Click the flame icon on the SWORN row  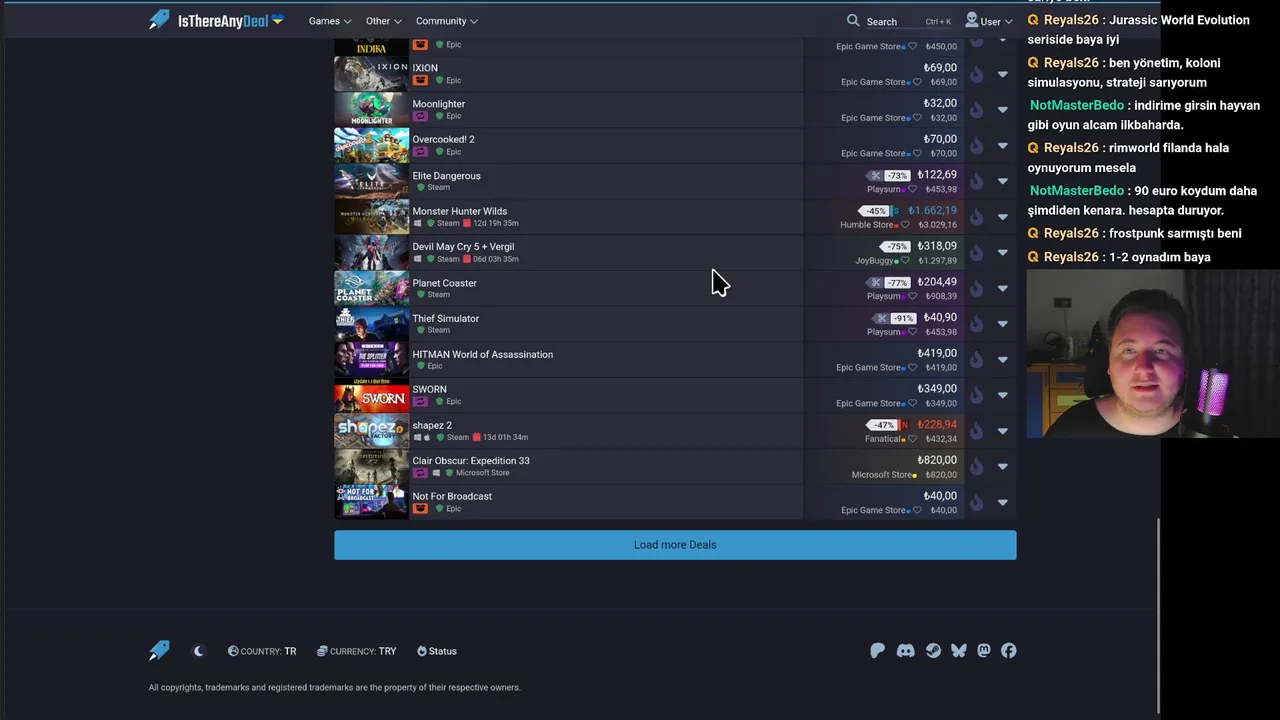tap(976, 395)
